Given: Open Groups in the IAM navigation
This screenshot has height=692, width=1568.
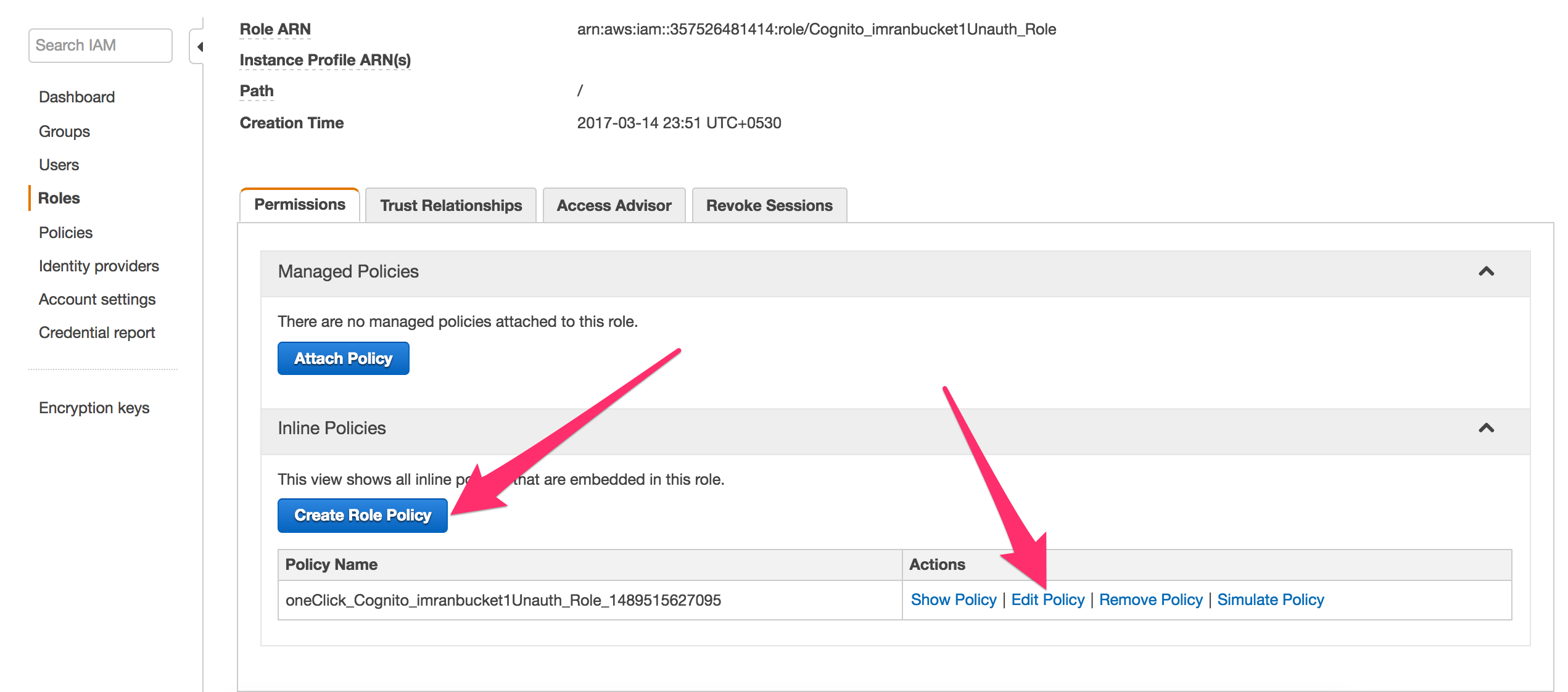Looking at the screenshot, I should pos(64,132).
